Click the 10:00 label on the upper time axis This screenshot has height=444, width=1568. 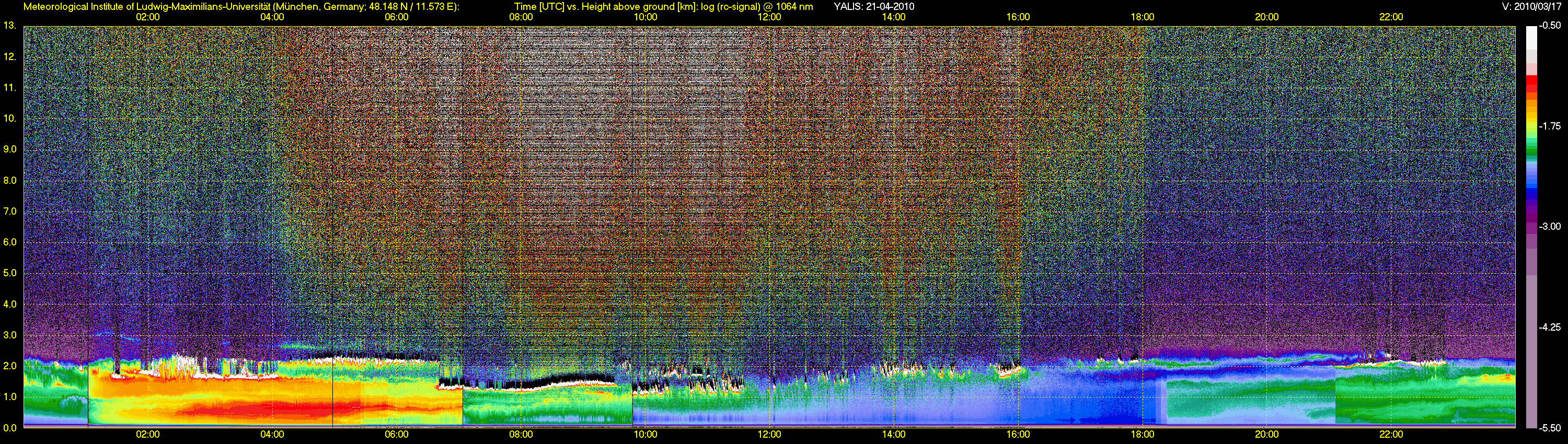645,17
